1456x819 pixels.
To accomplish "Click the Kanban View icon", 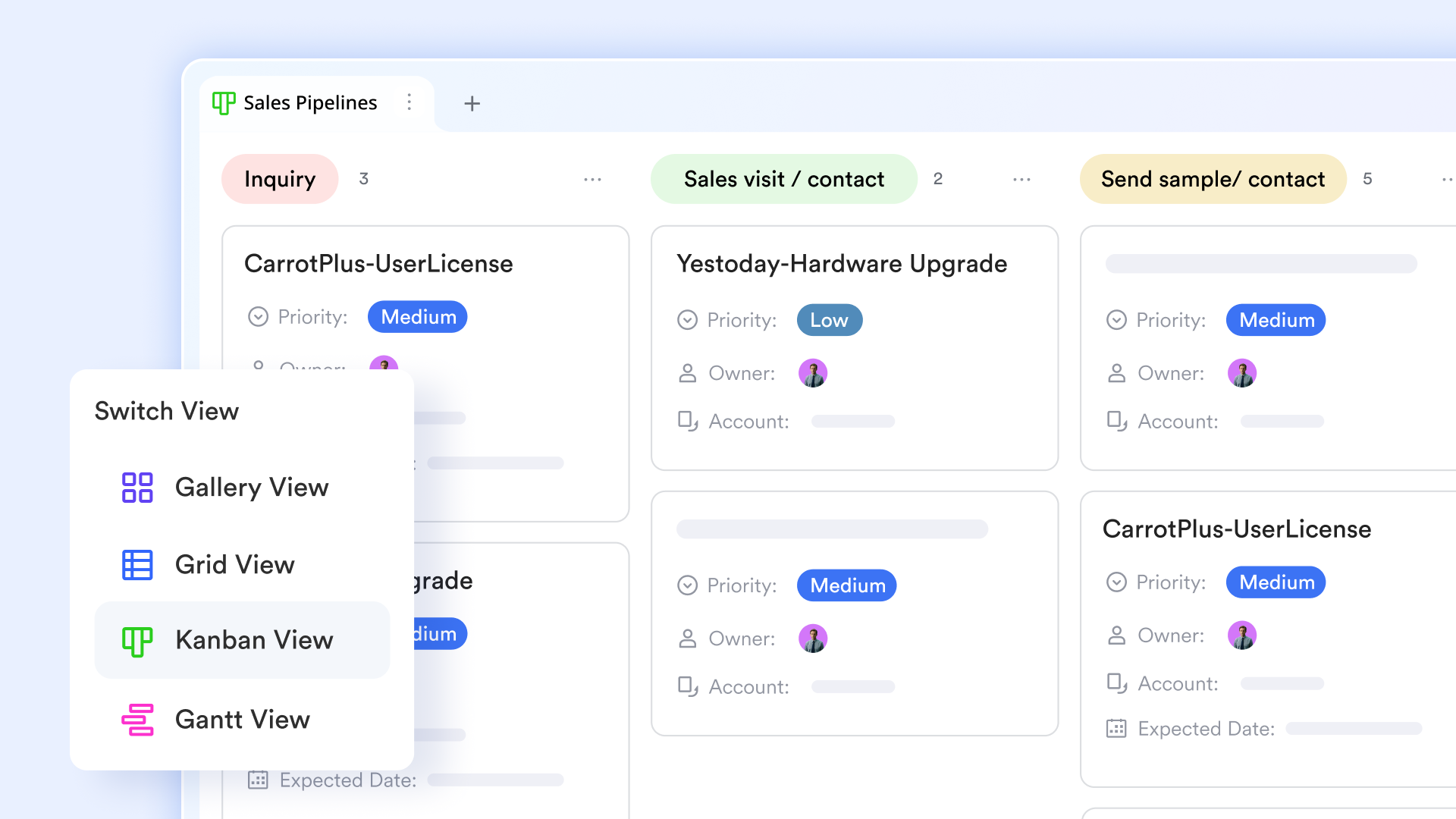I will coord(137,641).
